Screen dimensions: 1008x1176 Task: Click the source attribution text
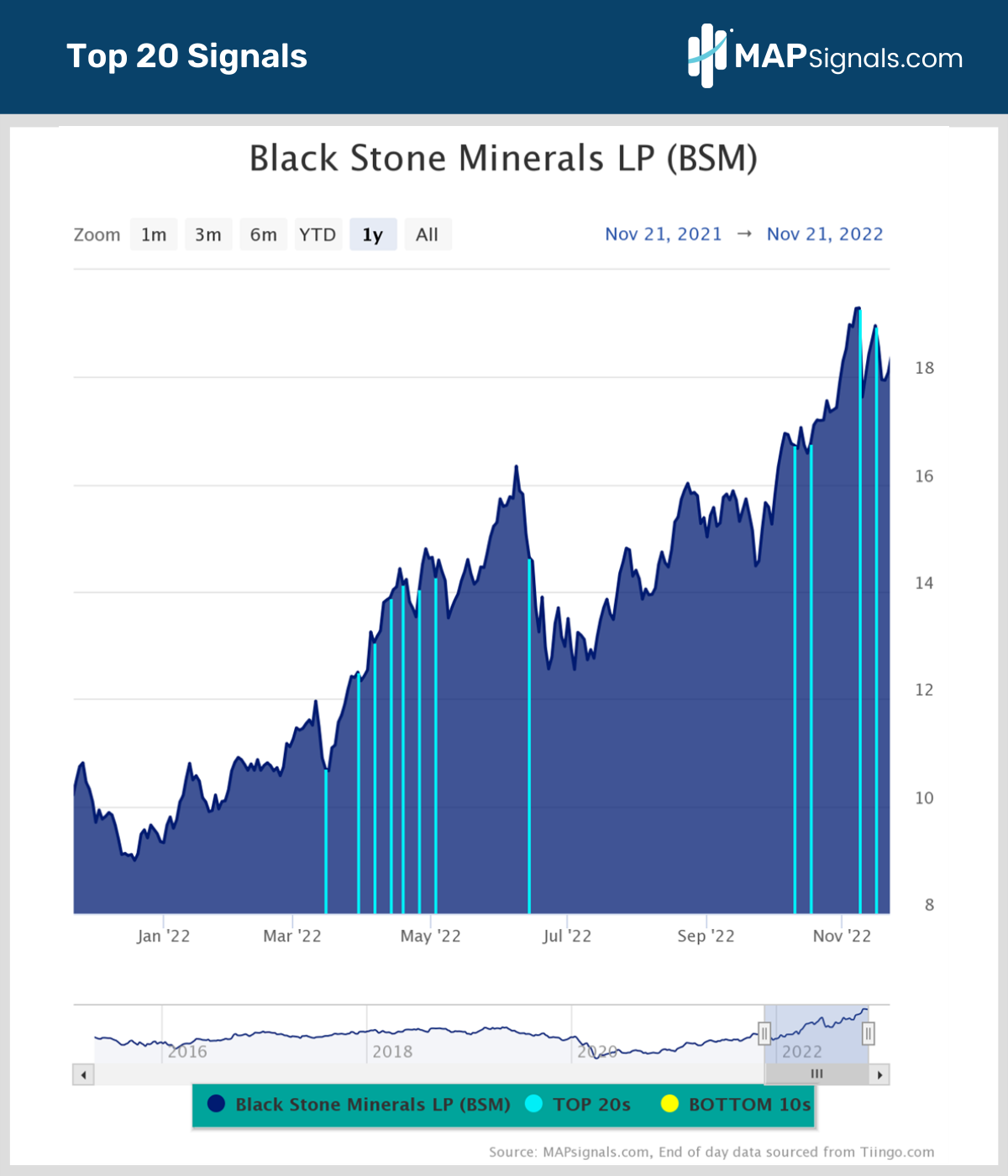[x=711, y=1152]
